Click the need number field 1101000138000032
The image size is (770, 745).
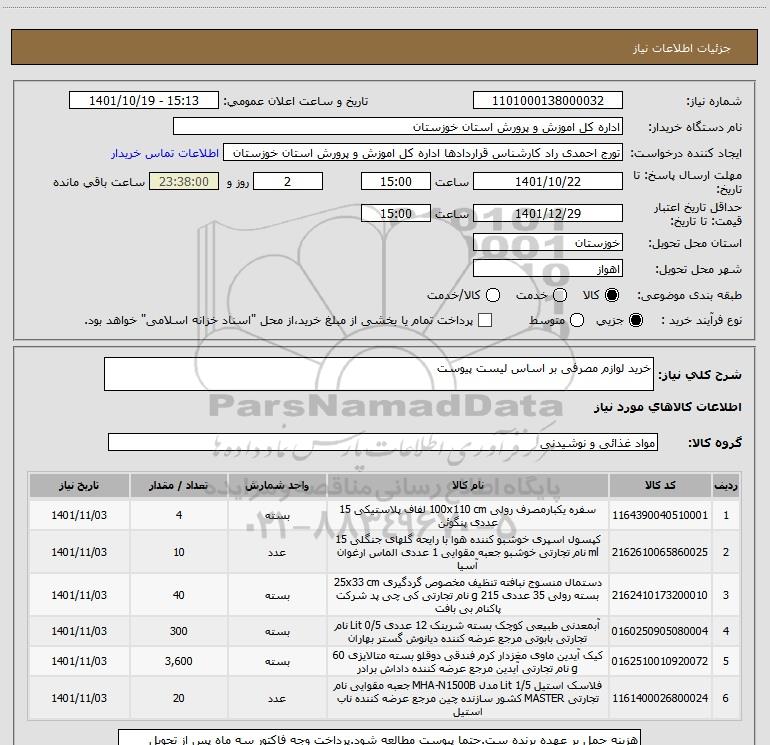click(548, 101)
